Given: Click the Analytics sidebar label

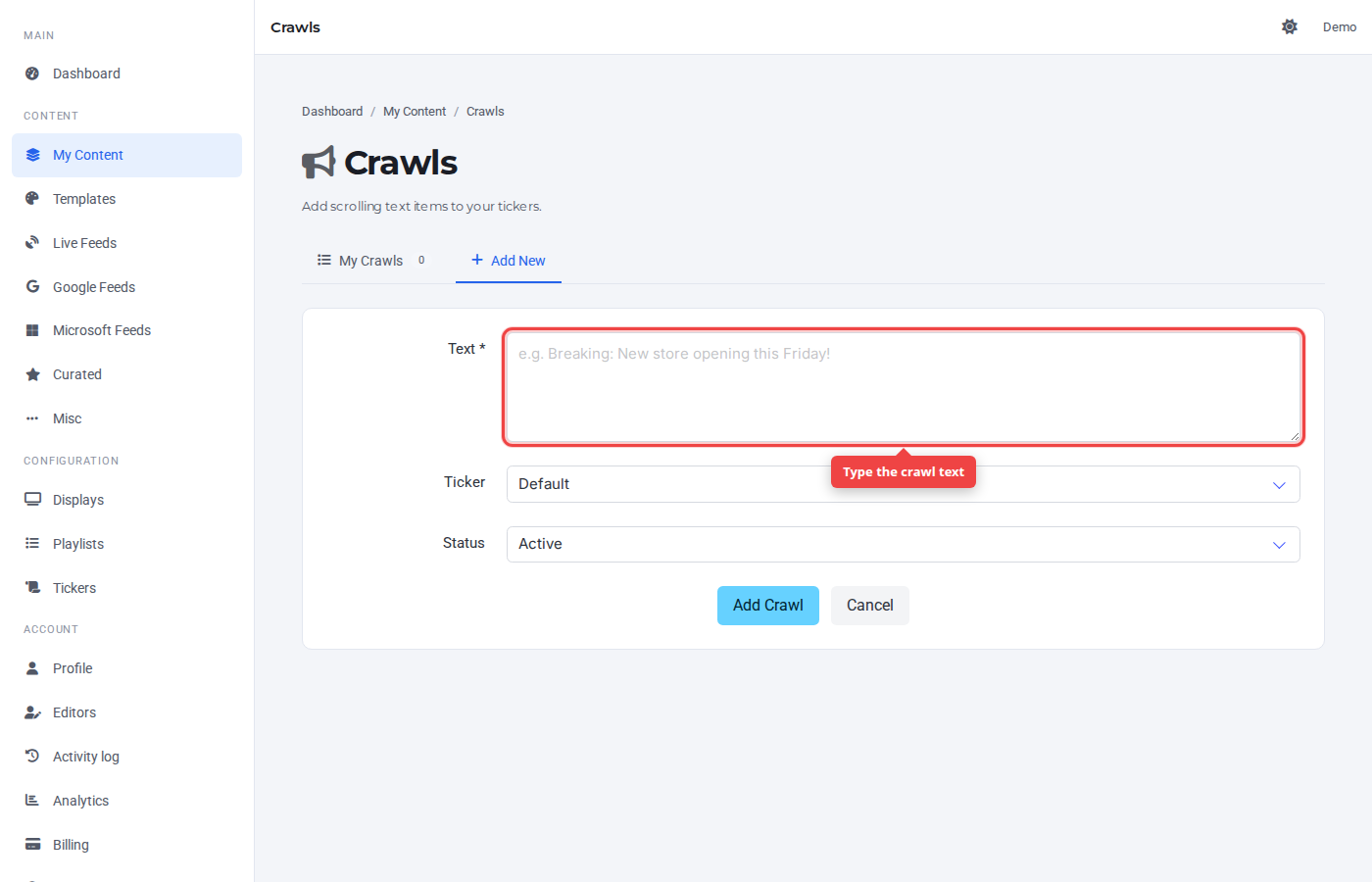Looking at the screenshot, I should (x=80, y=801).
